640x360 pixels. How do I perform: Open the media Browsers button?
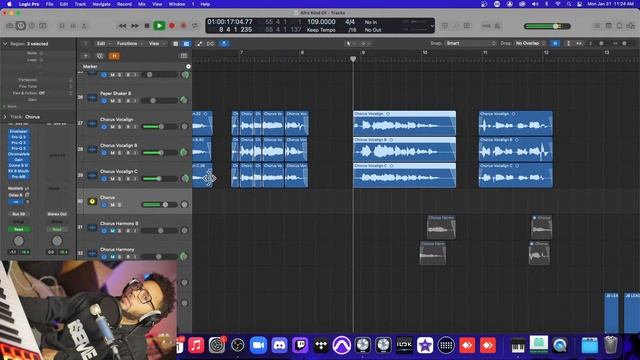630,26
